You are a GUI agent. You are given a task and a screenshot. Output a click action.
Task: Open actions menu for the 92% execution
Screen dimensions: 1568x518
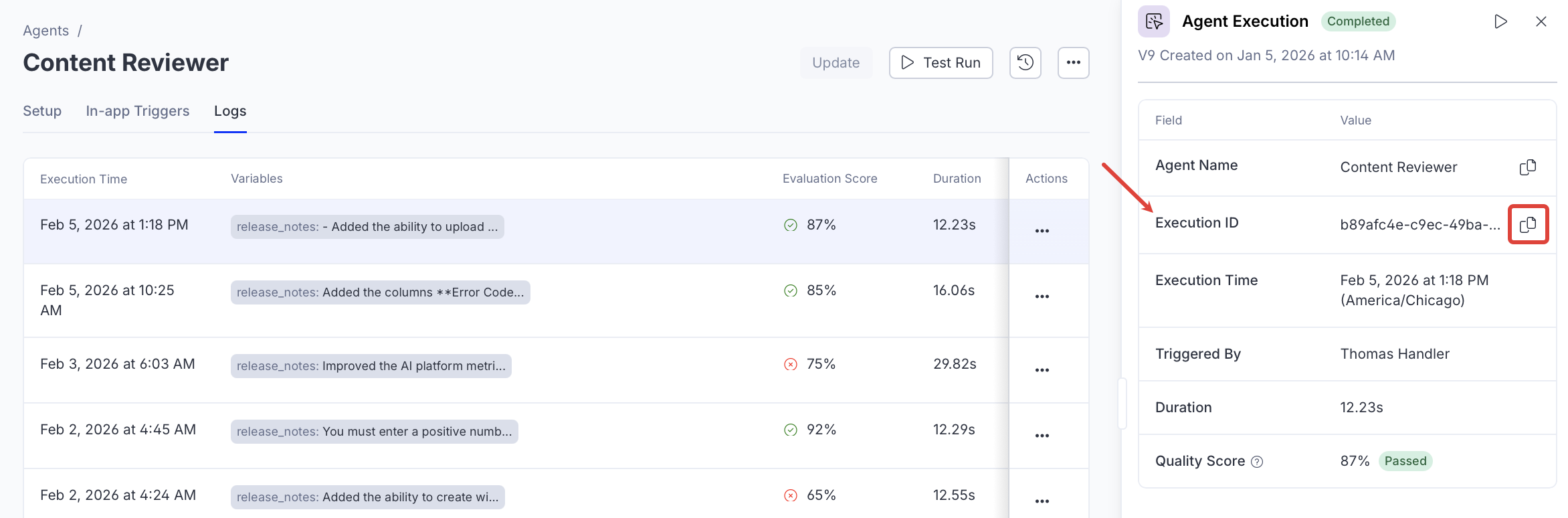[1042, 436]
